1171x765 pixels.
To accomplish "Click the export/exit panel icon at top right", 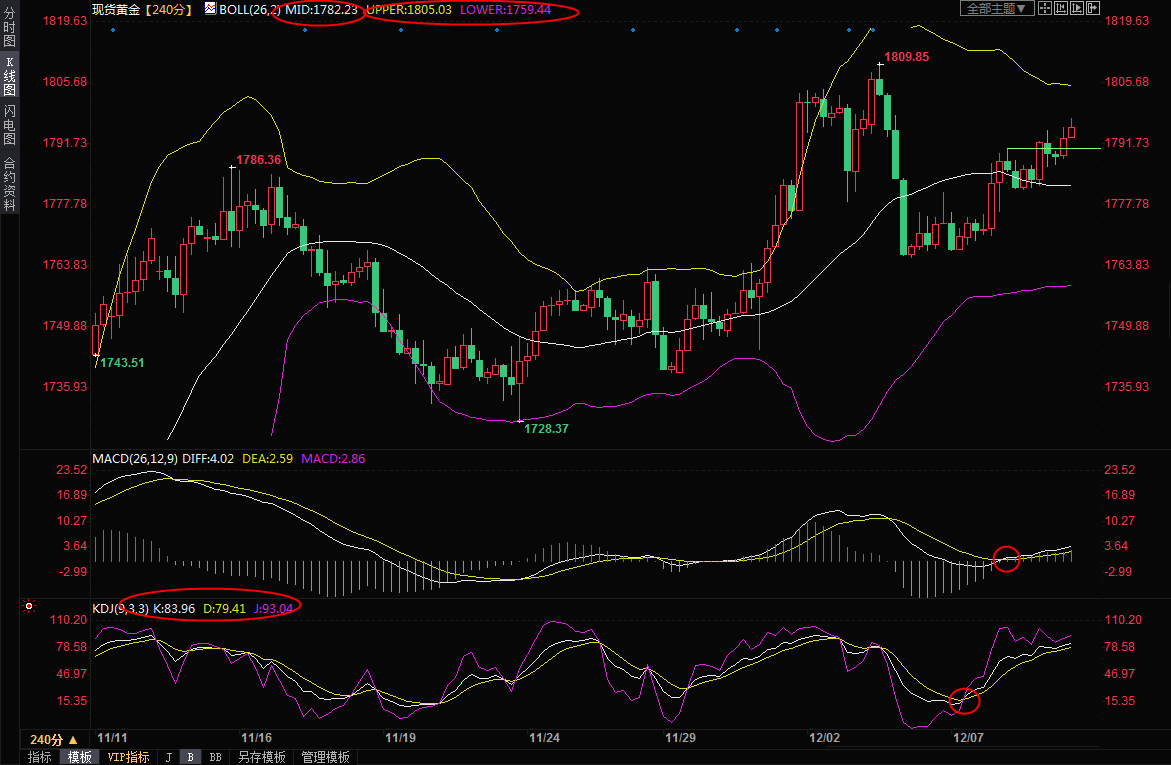I will (x=1093, y=8).
